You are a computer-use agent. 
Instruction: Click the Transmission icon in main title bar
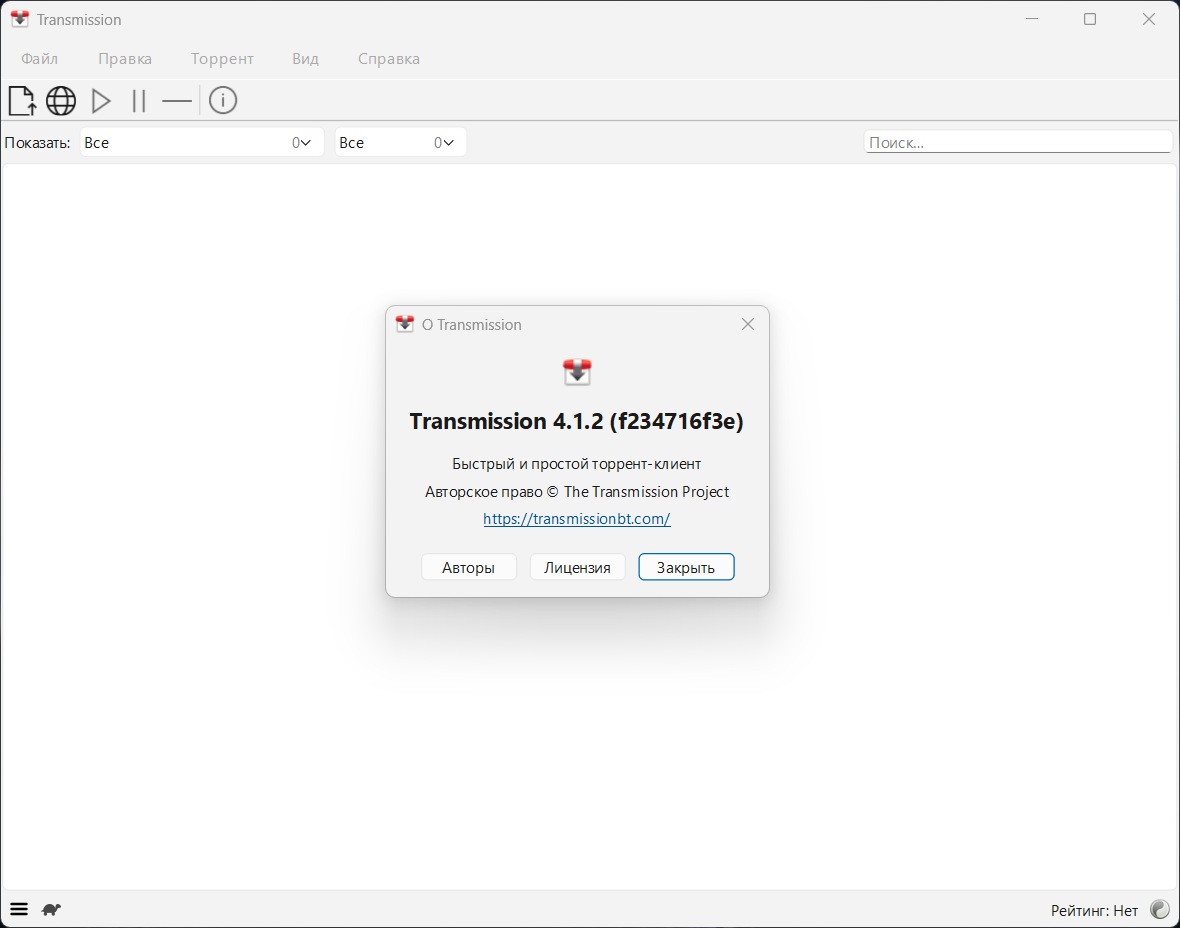(x=20, y=19)
